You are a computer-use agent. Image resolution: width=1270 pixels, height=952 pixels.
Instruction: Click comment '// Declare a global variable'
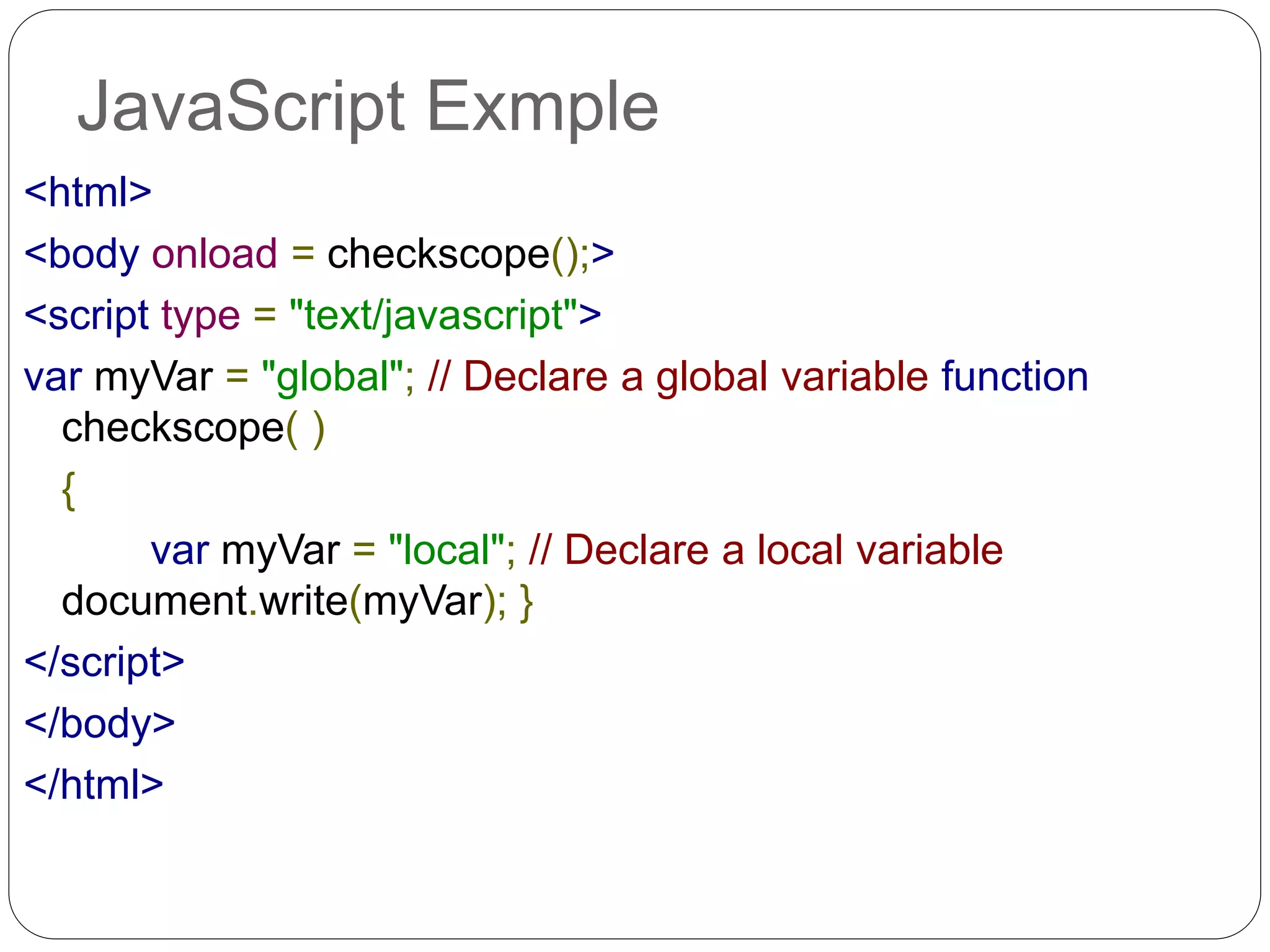coord(678,376)
